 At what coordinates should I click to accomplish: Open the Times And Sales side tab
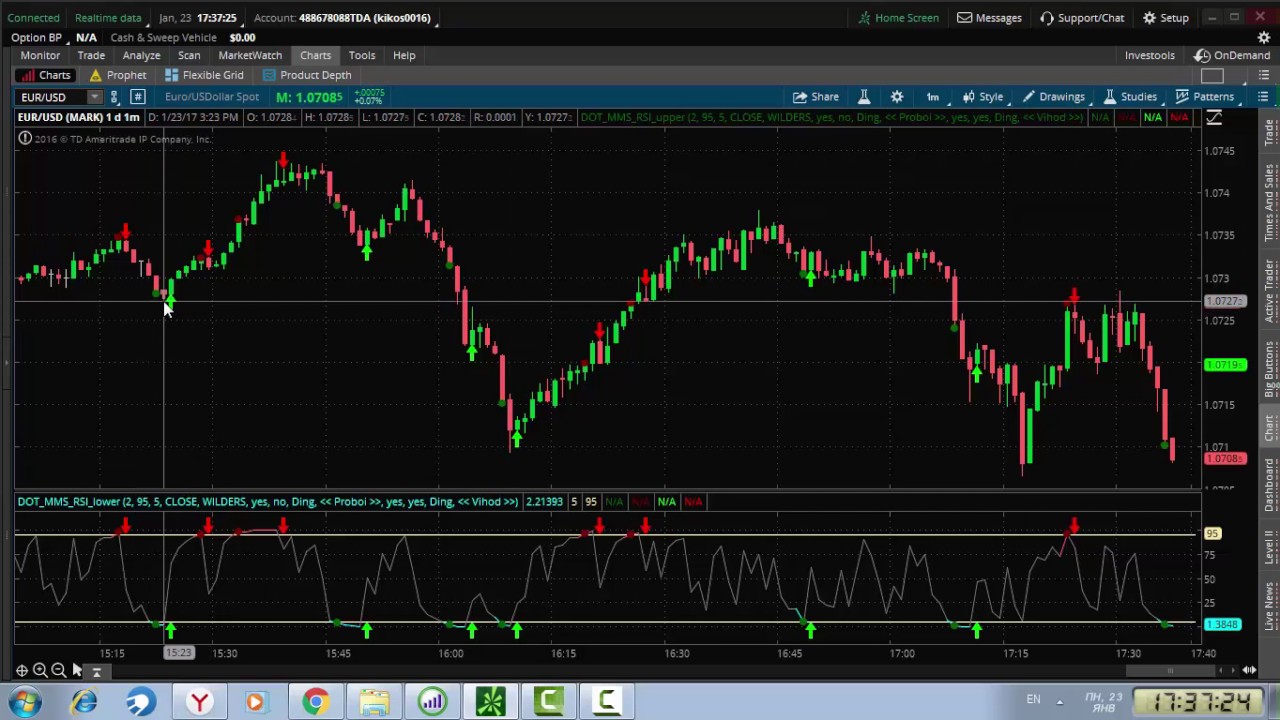1269,203
